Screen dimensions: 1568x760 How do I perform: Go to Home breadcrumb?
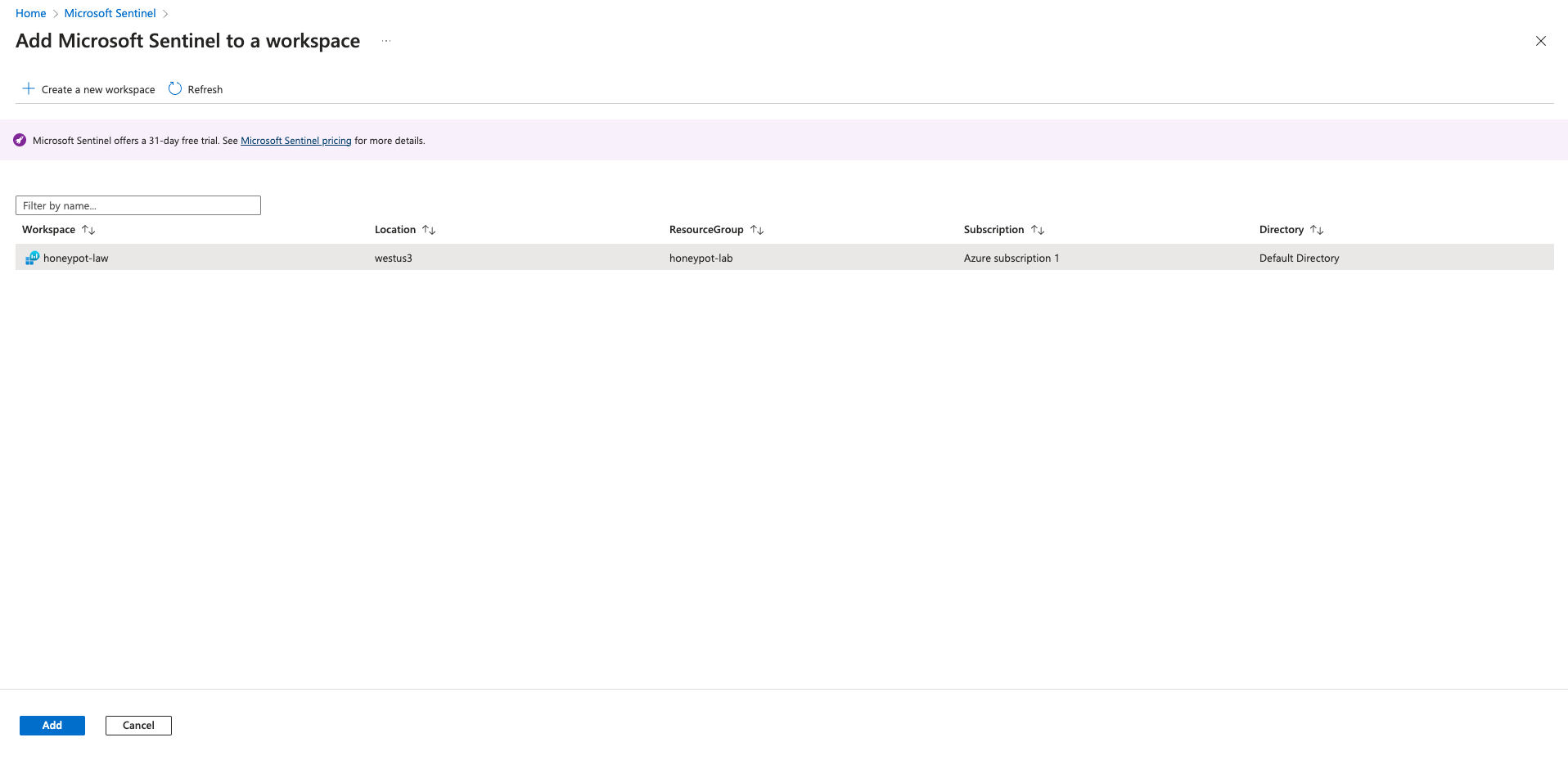(x=31, y=13)
